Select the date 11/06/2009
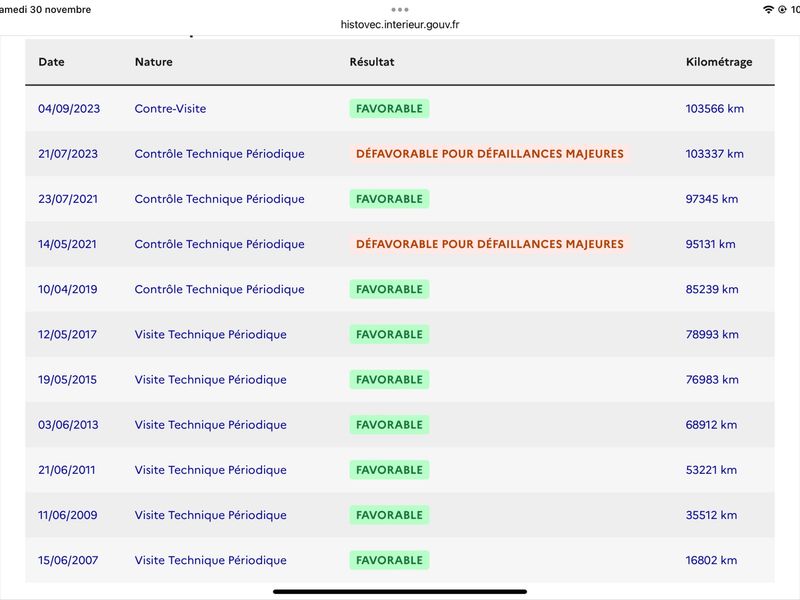Viewport: 800px width, 600px height. 68,515
